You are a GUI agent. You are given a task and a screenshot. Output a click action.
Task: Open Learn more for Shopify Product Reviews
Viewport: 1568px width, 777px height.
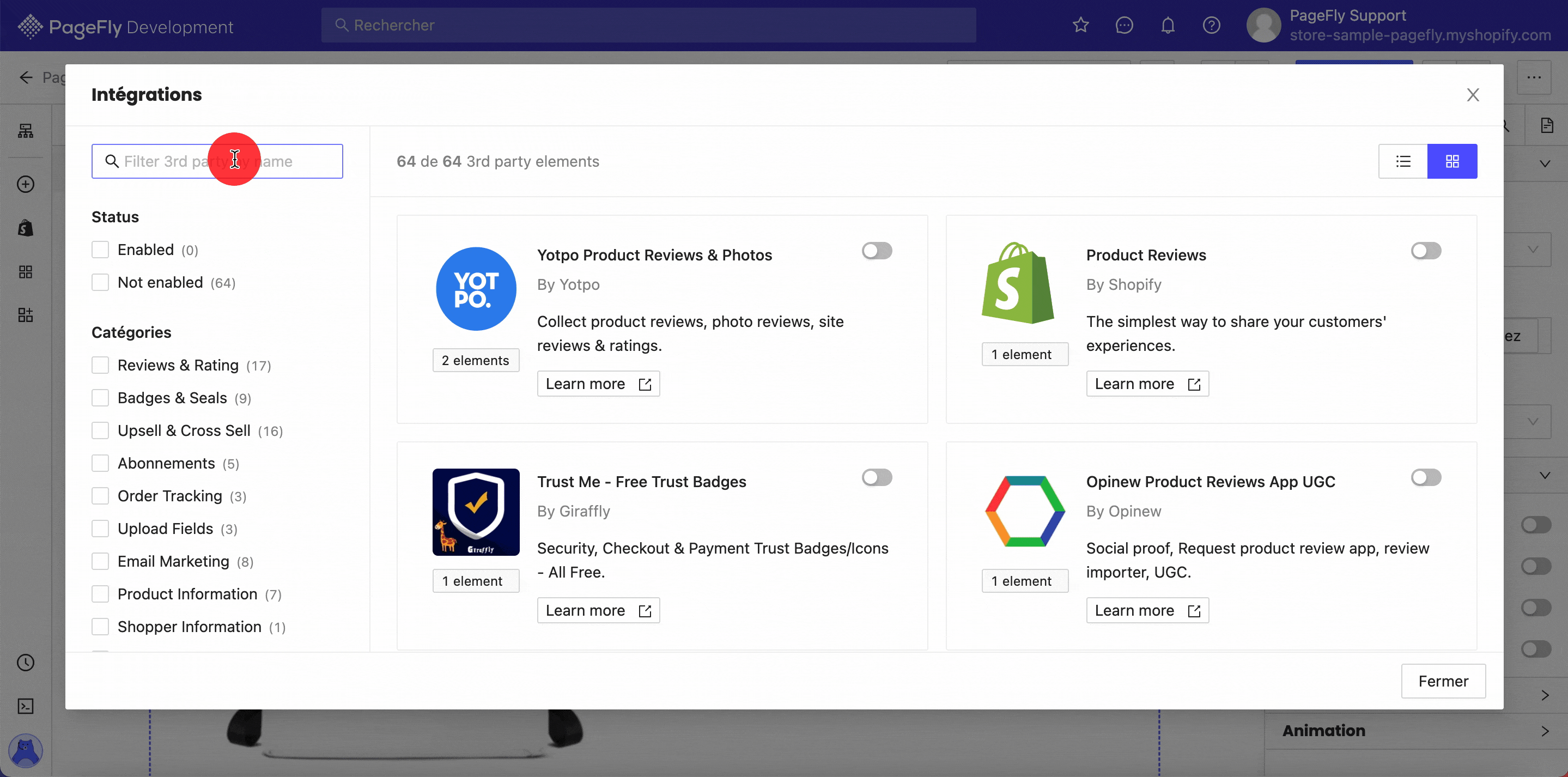(x=1147, y=384)
